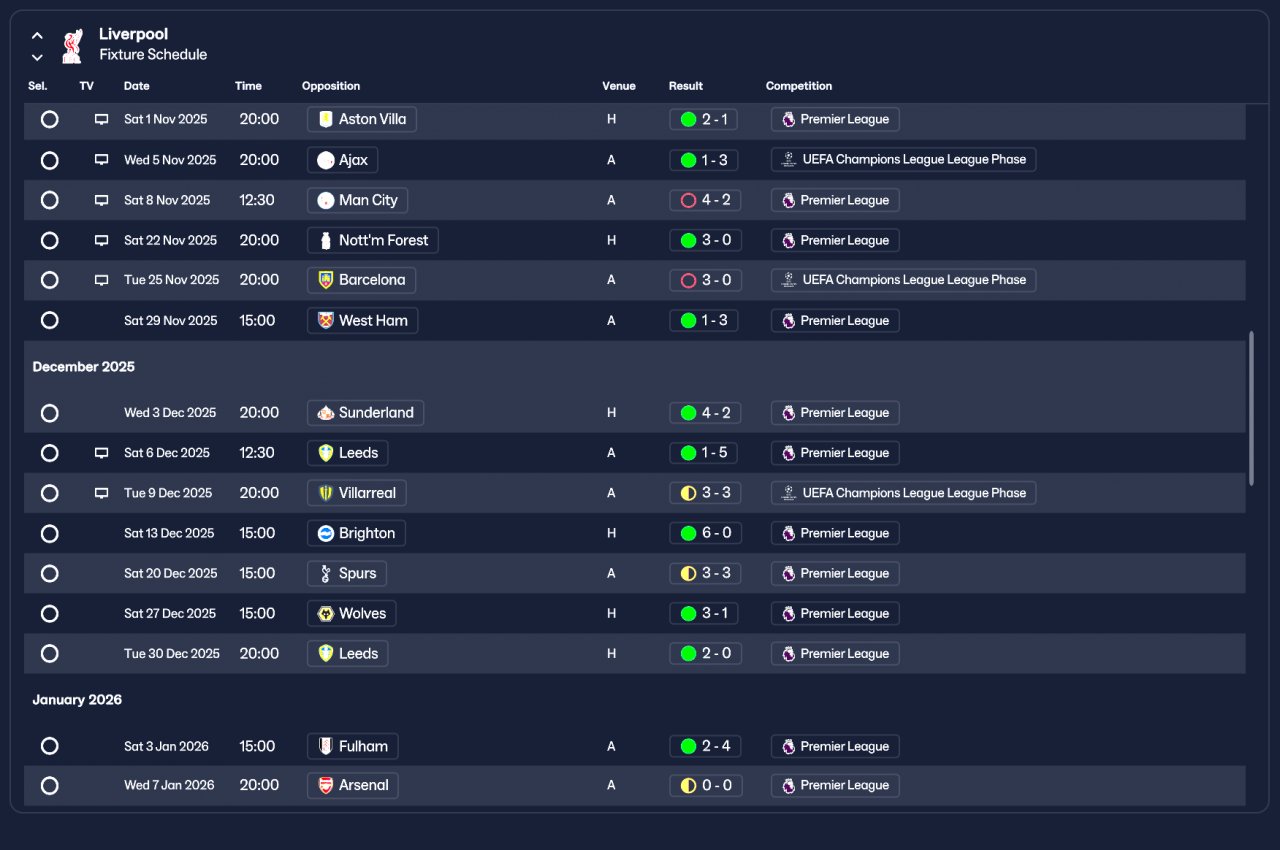
Task: Click the December 2025 month heading
Action: (83, 367)
